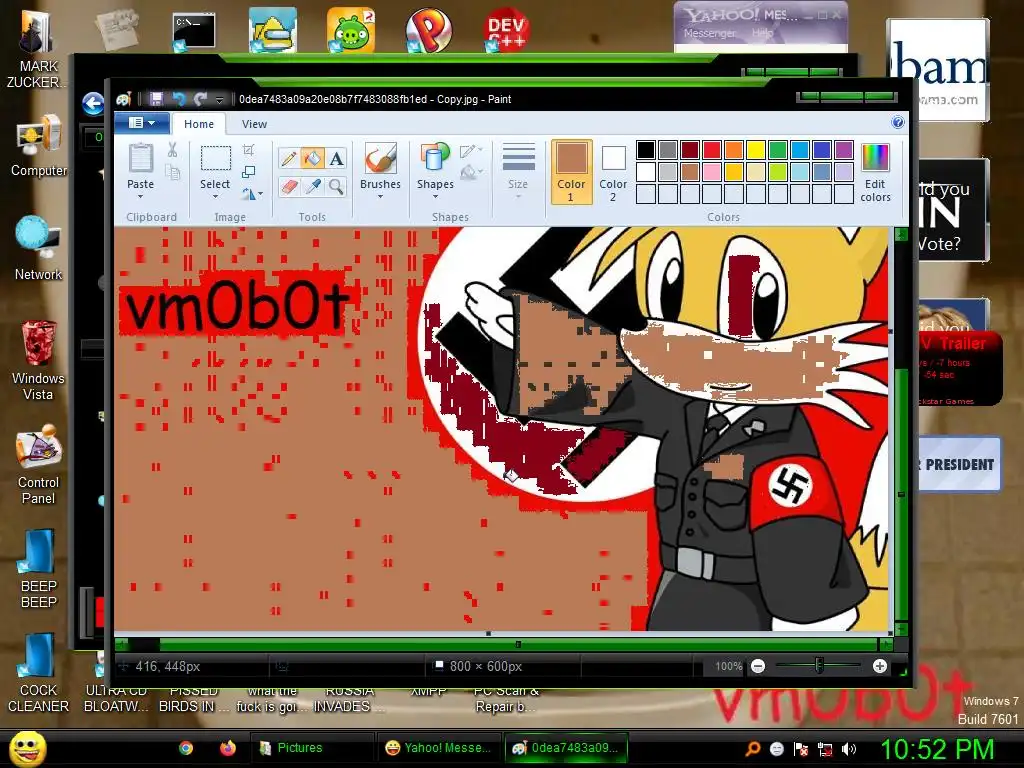Image resolution: width=1024 pixels, height=768 pixels.
Task: Click the back arrow of the window behind Paint
Action: [x=93, y=103]
